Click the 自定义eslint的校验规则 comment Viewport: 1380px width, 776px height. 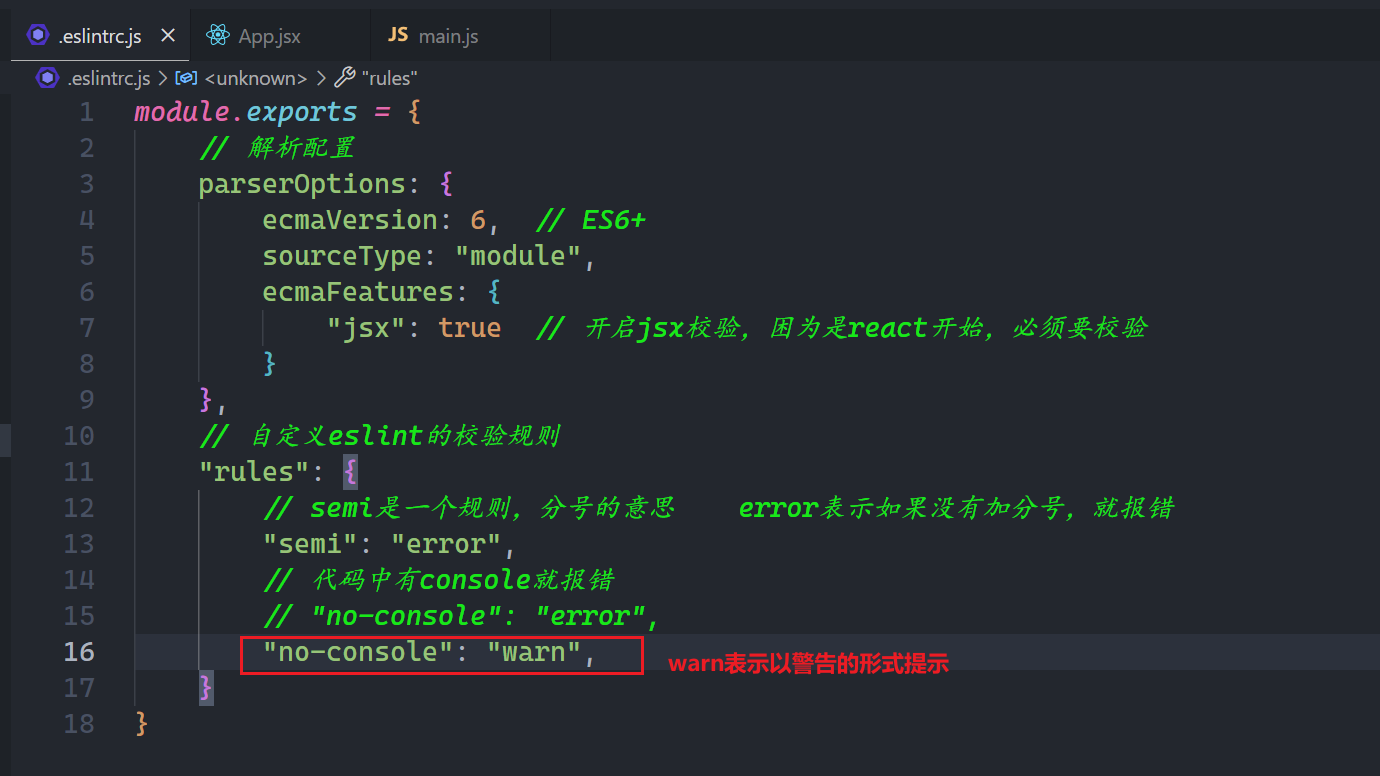click(379, 436)
